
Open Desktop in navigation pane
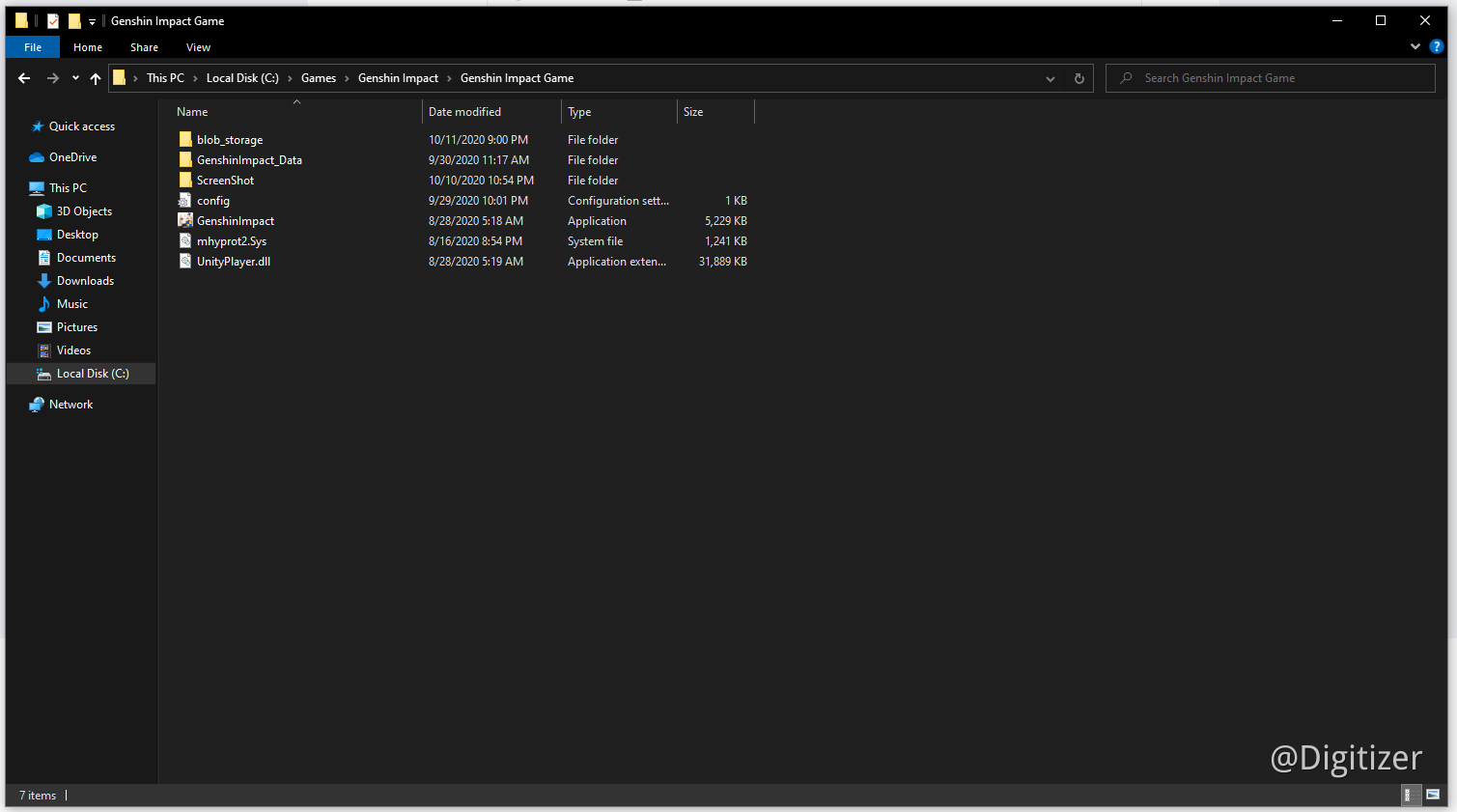77,235
